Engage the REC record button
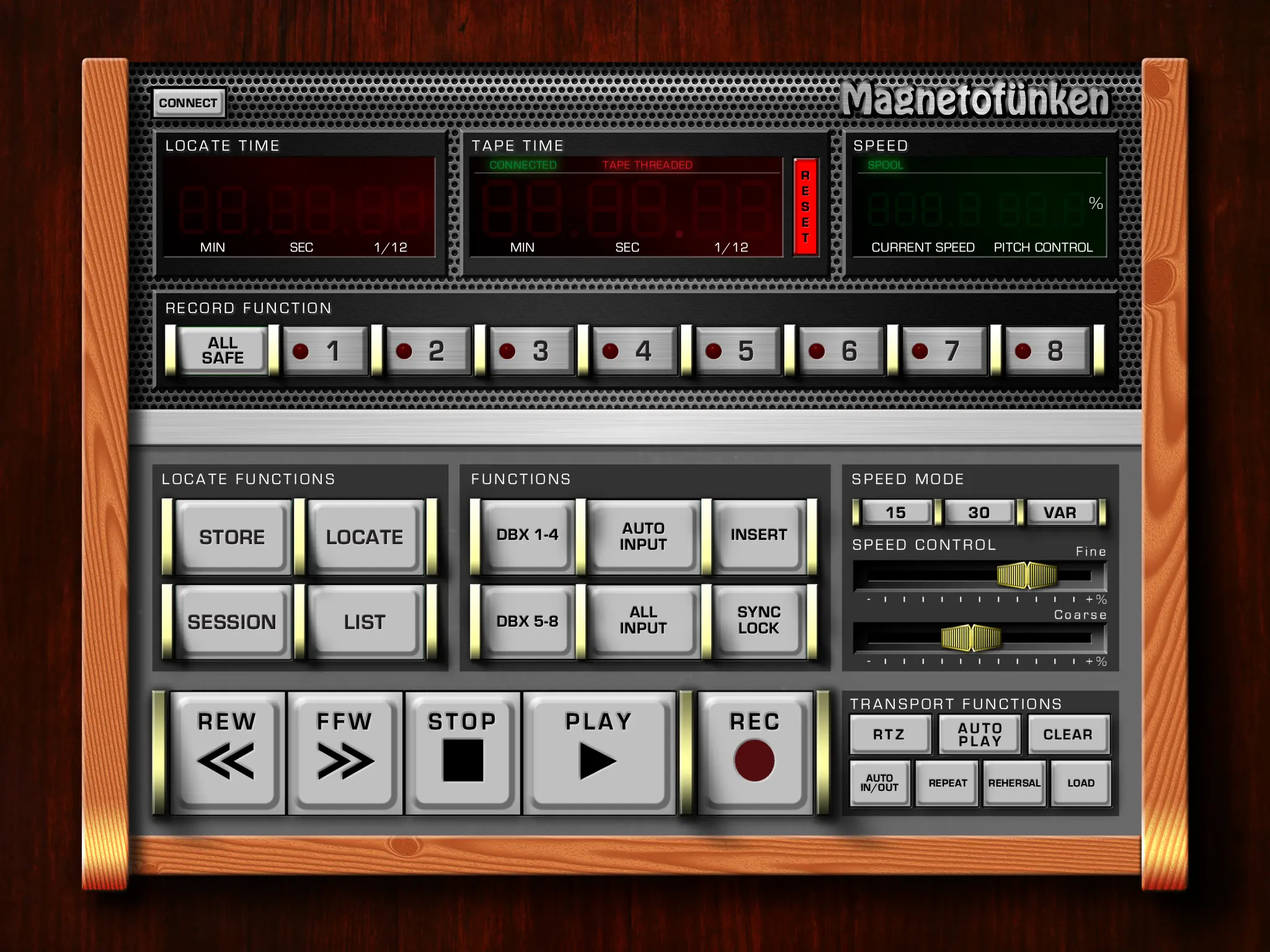 (x=755, y=752)
